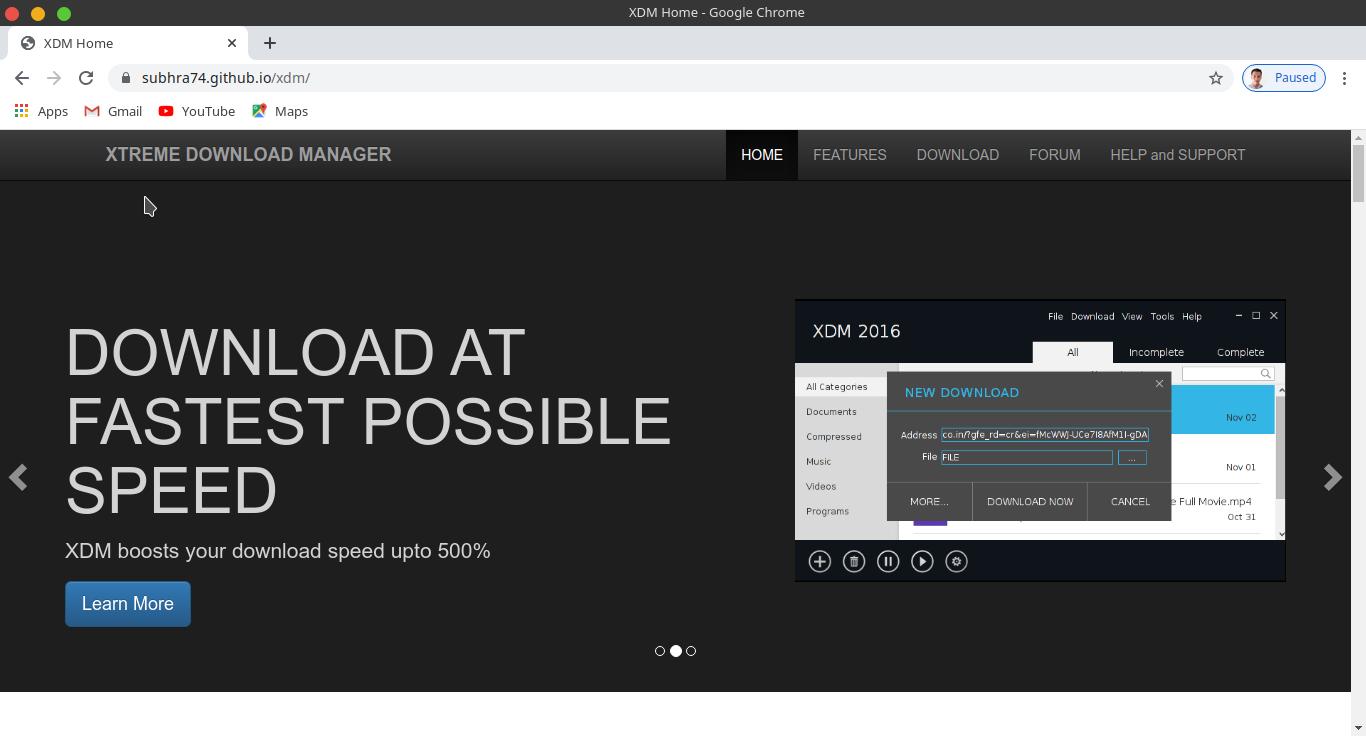Screen dimensions: 1366x736
Task: Click the yellow minimize window button
Action: (x=38, y=13)
